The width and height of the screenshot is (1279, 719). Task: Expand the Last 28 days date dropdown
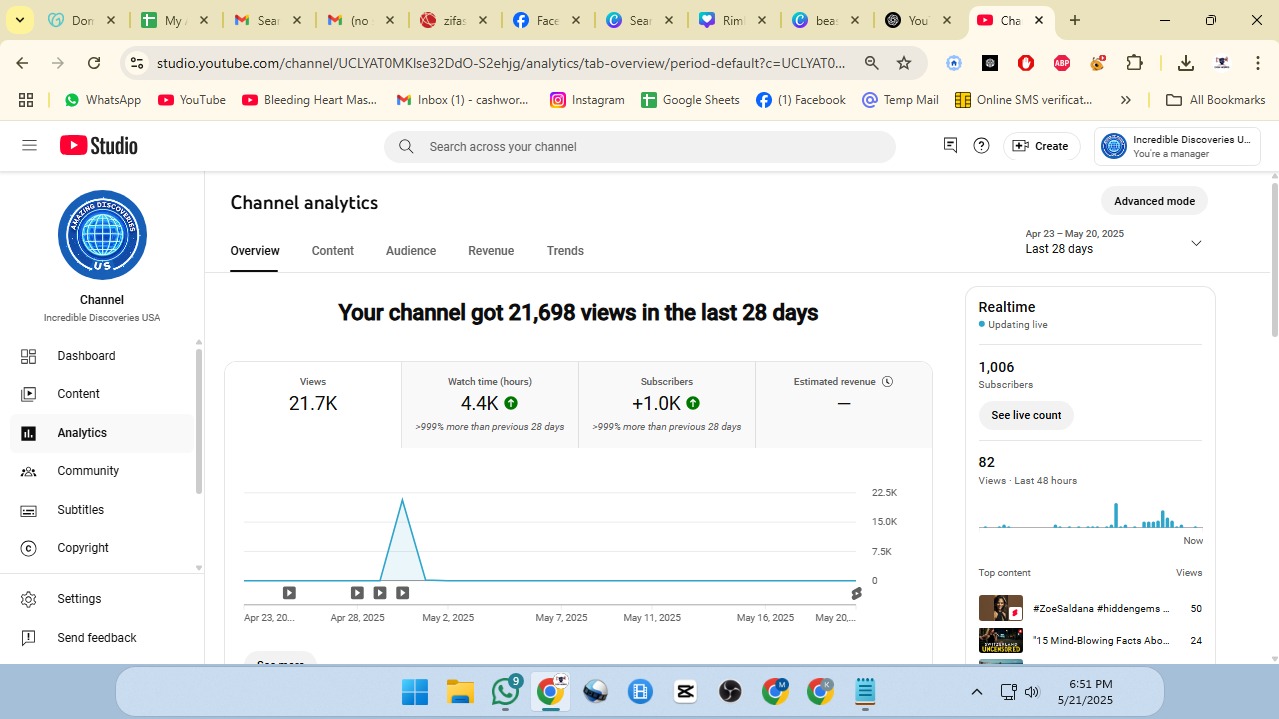[1195, 243]
